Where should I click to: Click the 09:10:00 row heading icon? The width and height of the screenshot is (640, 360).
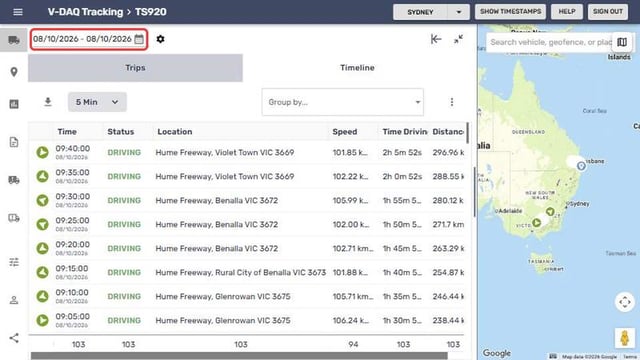tap(42, 296)
